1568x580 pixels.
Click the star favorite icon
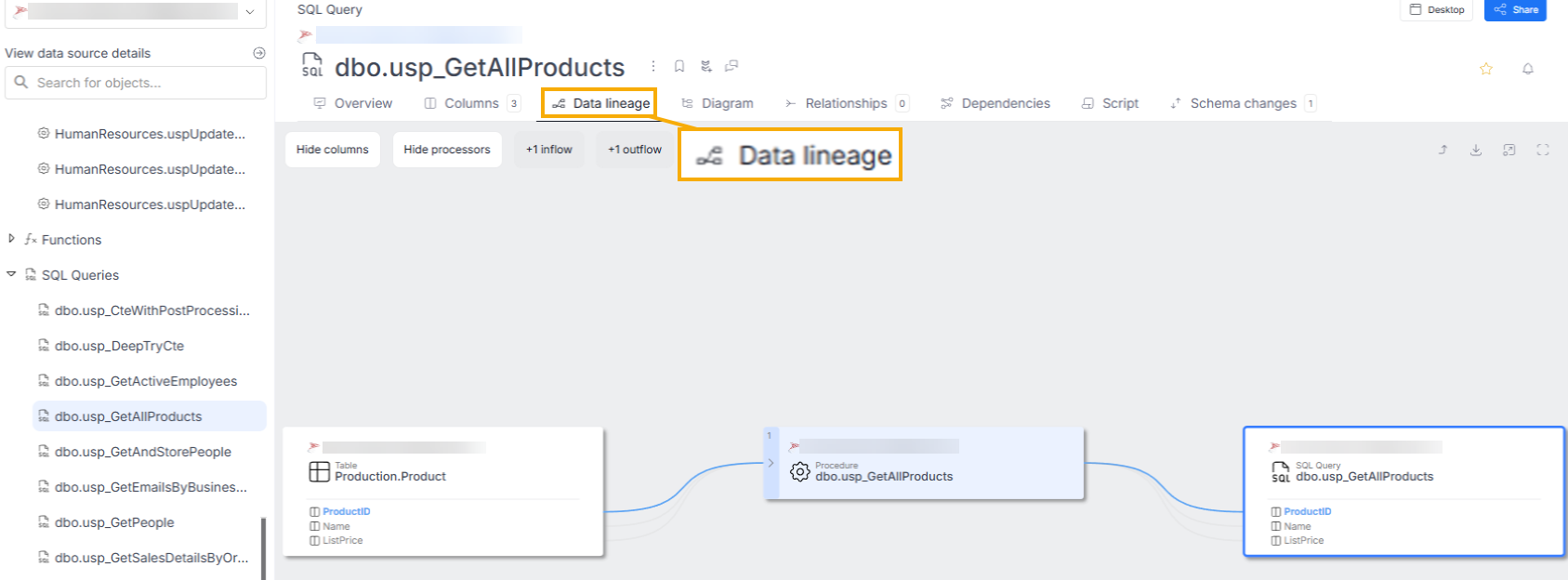1486,69
